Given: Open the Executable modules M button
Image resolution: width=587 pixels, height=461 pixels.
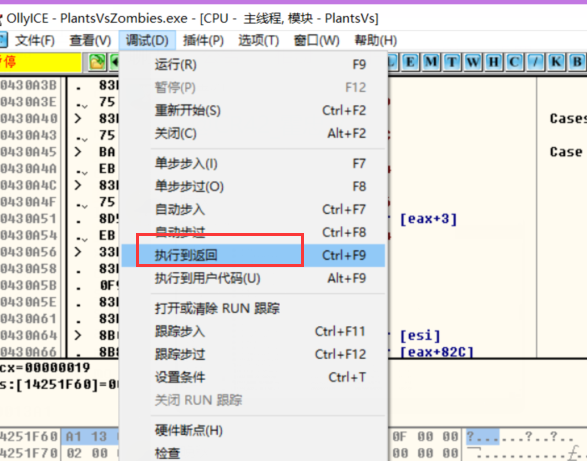Looking at the screenshot, I should [x=431, y=62].
